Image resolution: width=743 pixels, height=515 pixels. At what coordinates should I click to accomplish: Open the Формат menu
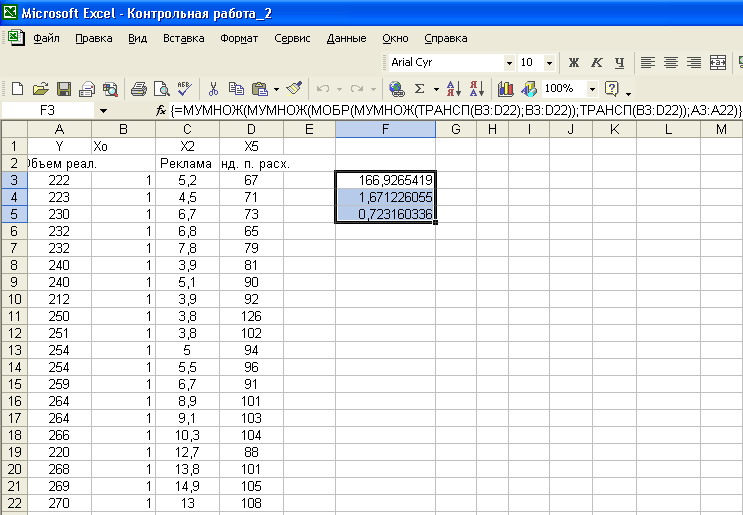239,38
